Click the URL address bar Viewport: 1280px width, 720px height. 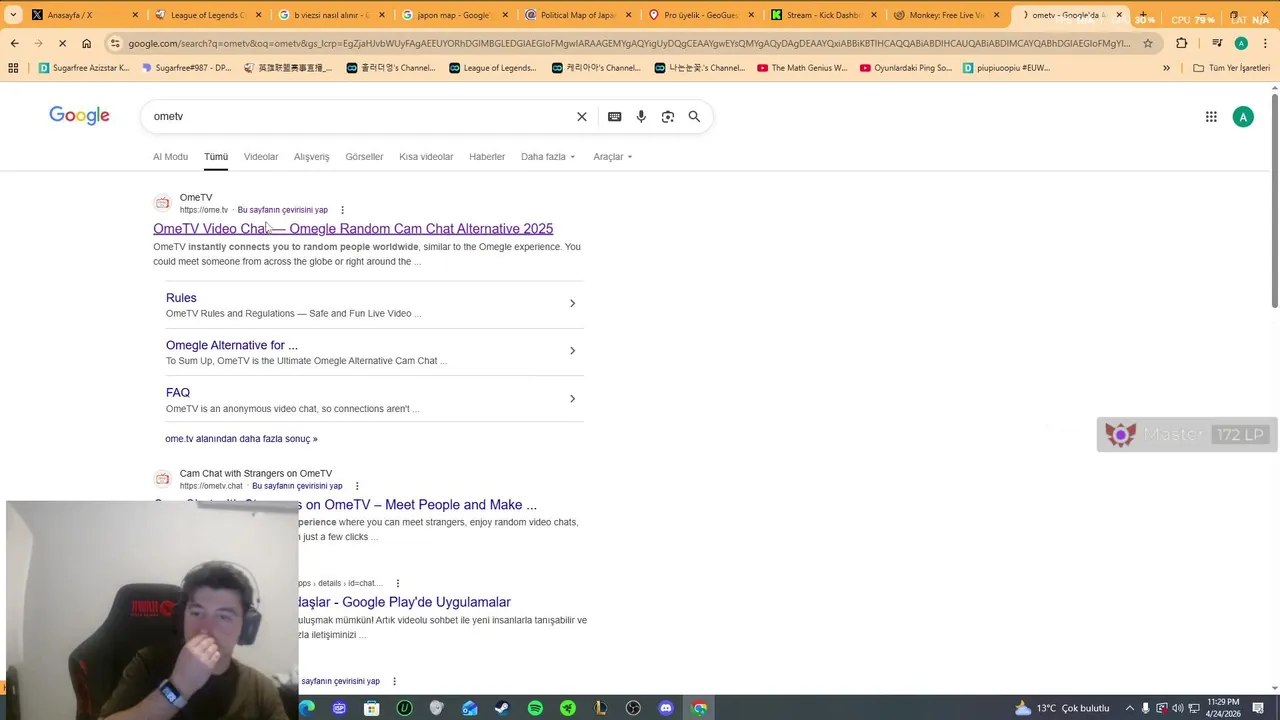pos(628,43)
